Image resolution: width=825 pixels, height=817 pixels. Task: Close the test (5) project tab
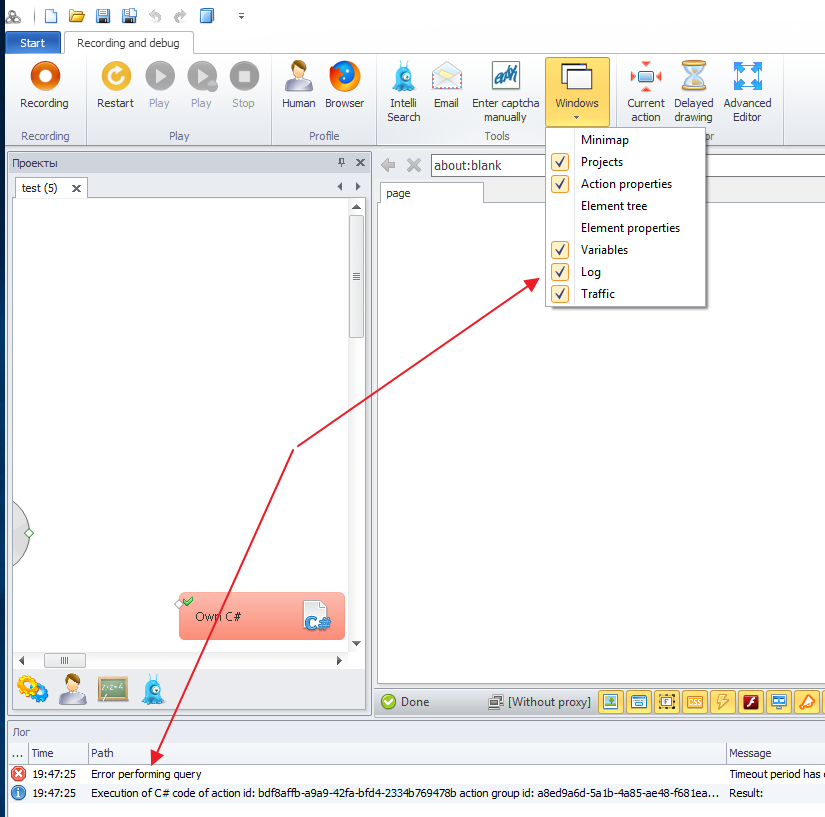pos(76,188)
